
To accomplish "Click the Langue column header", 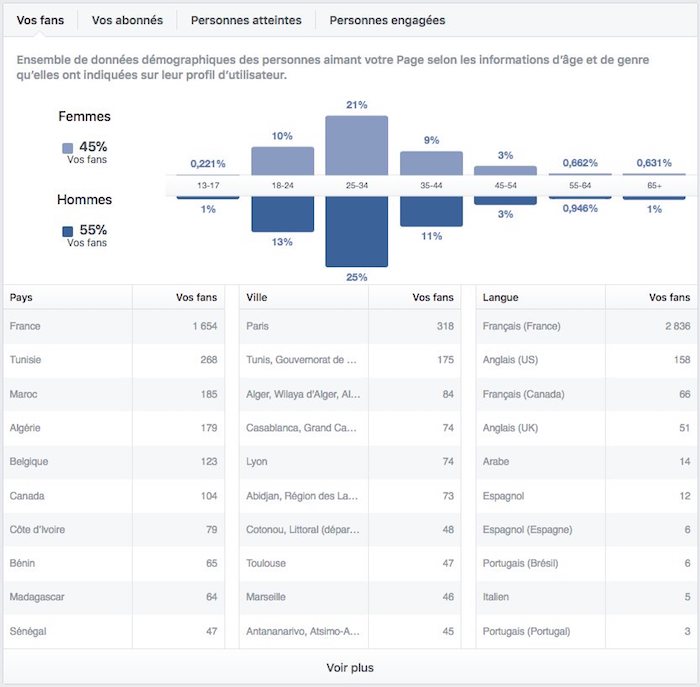I will pyautogui.click(x=501, y=297).
